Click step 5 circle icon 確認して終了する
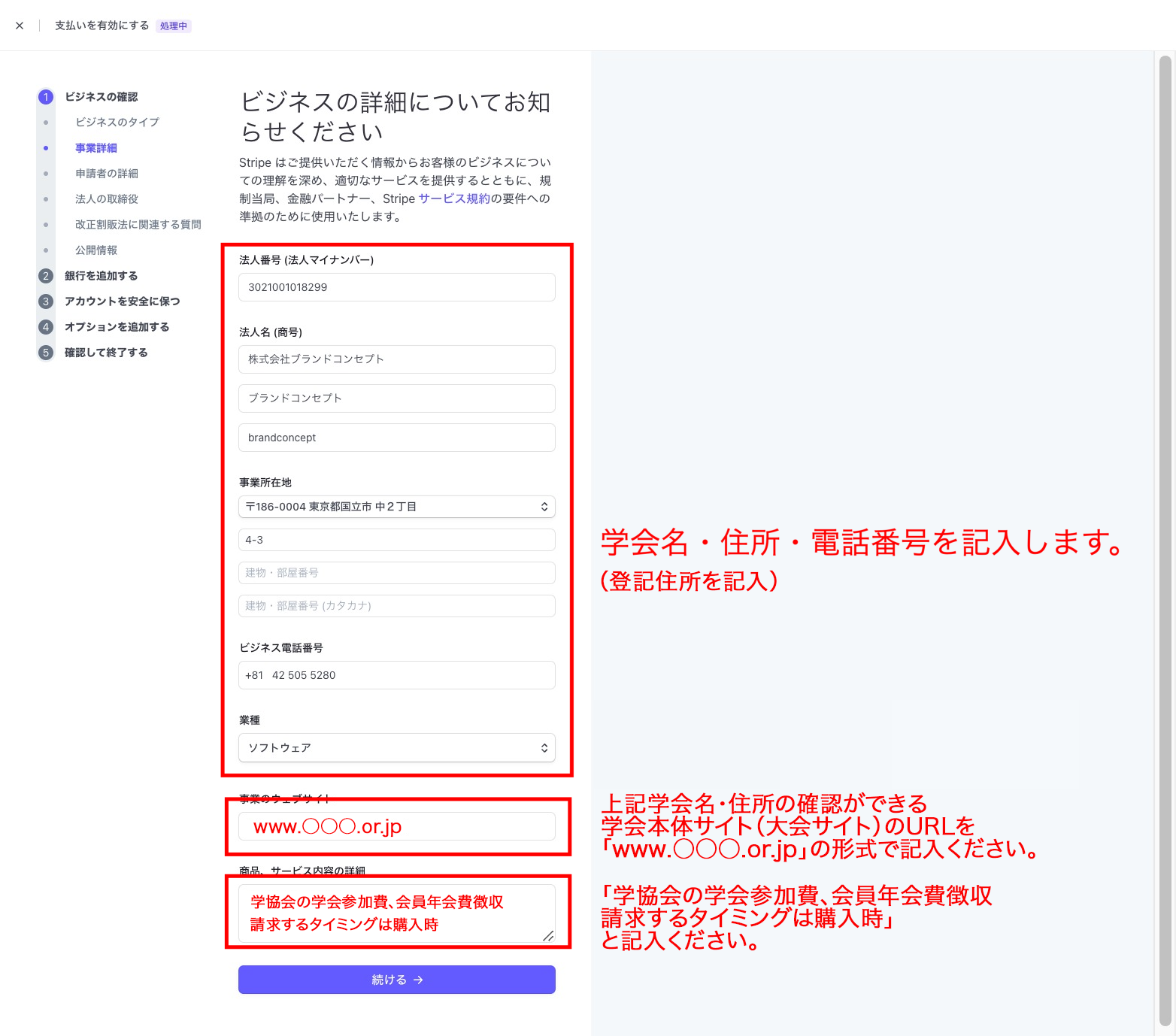The image size is (1176, 1036). pyautogui.click(x=46, y=353)
